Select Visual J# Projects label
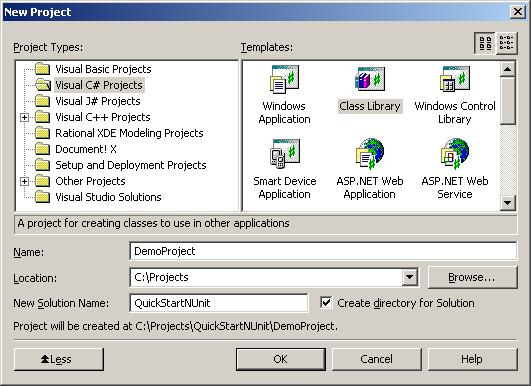Screen dimensions: 531x386 98,101
